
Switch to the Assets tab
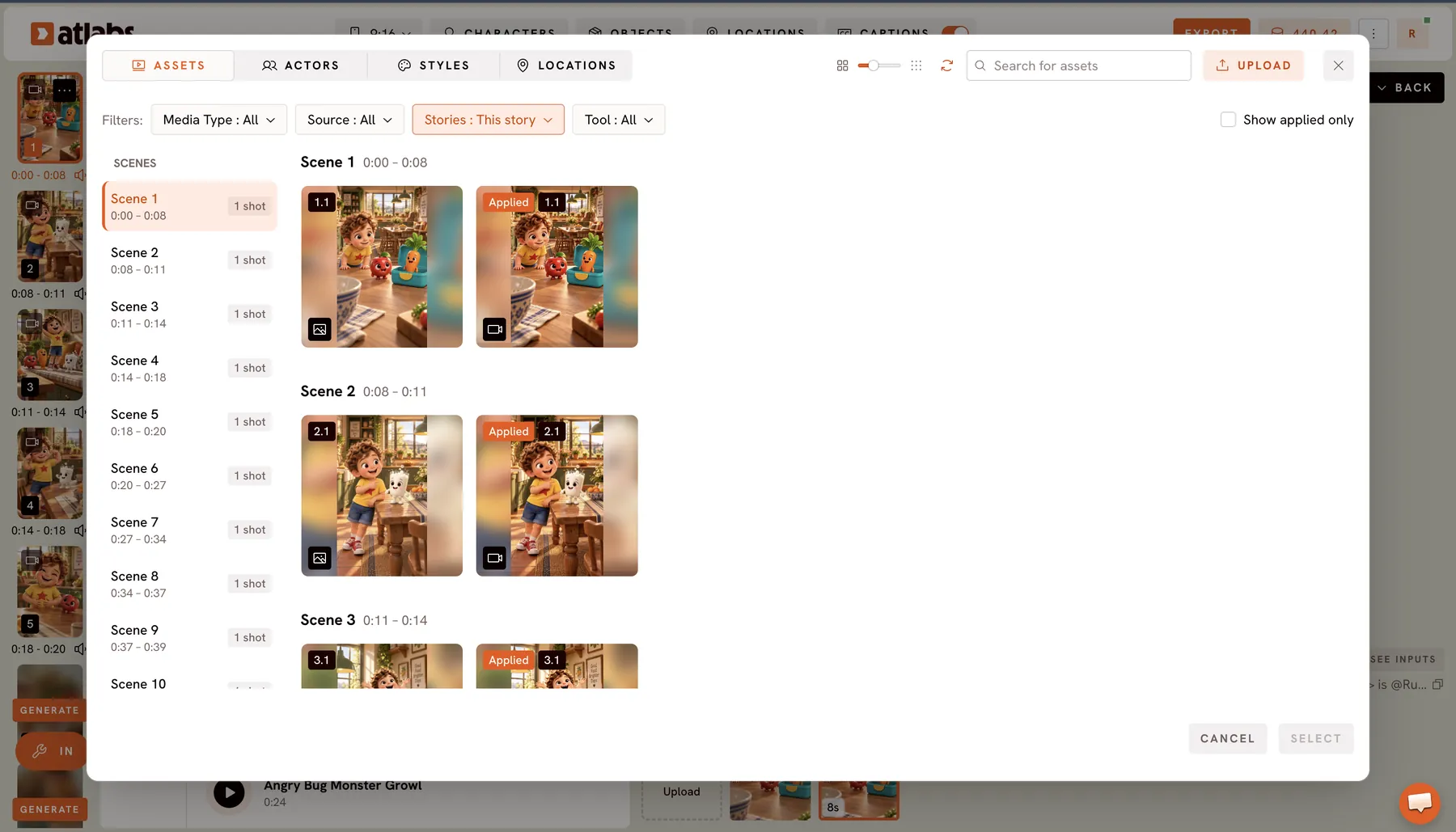[168, 65]
